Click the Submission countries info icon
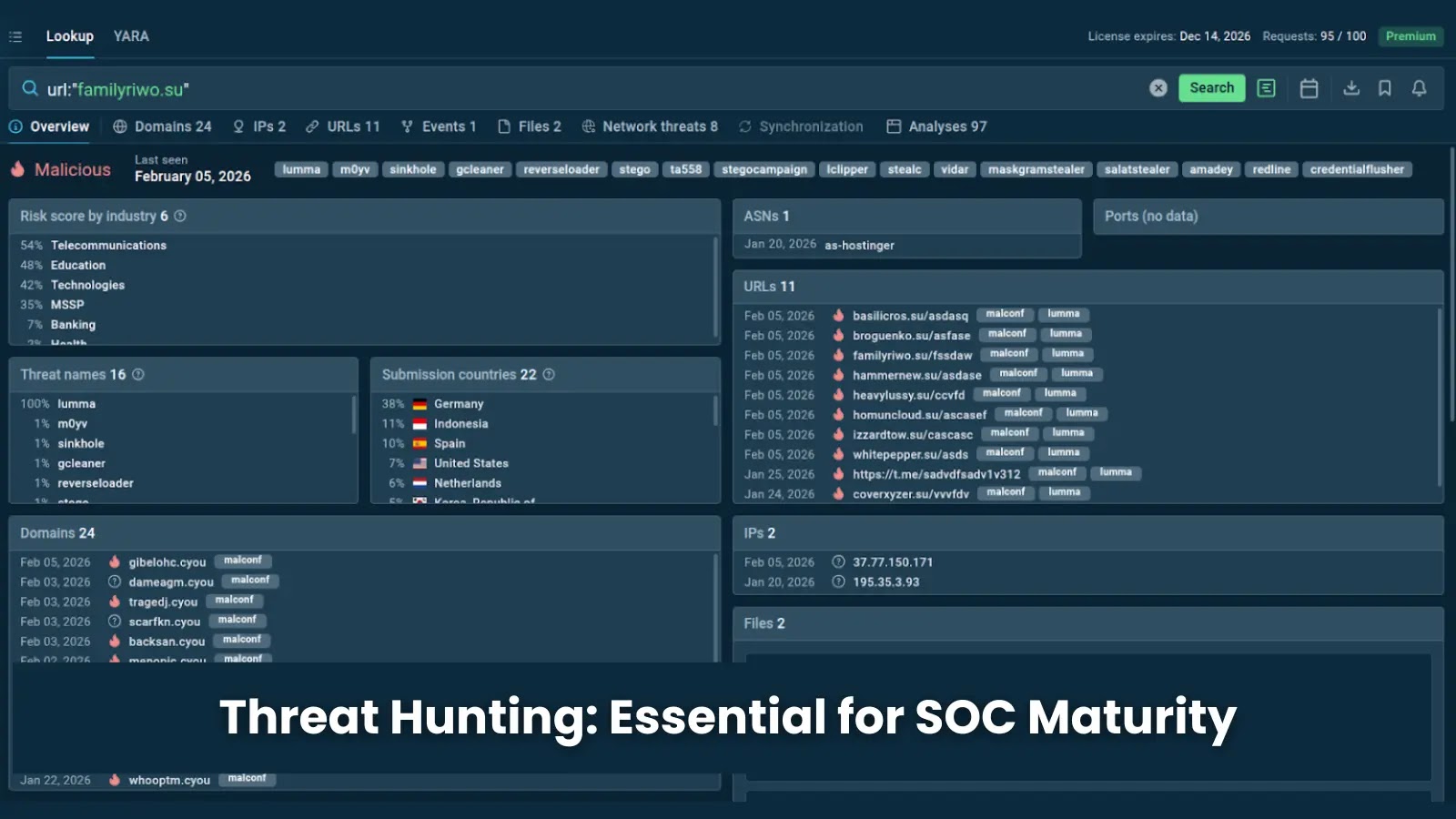 (549, 375)
